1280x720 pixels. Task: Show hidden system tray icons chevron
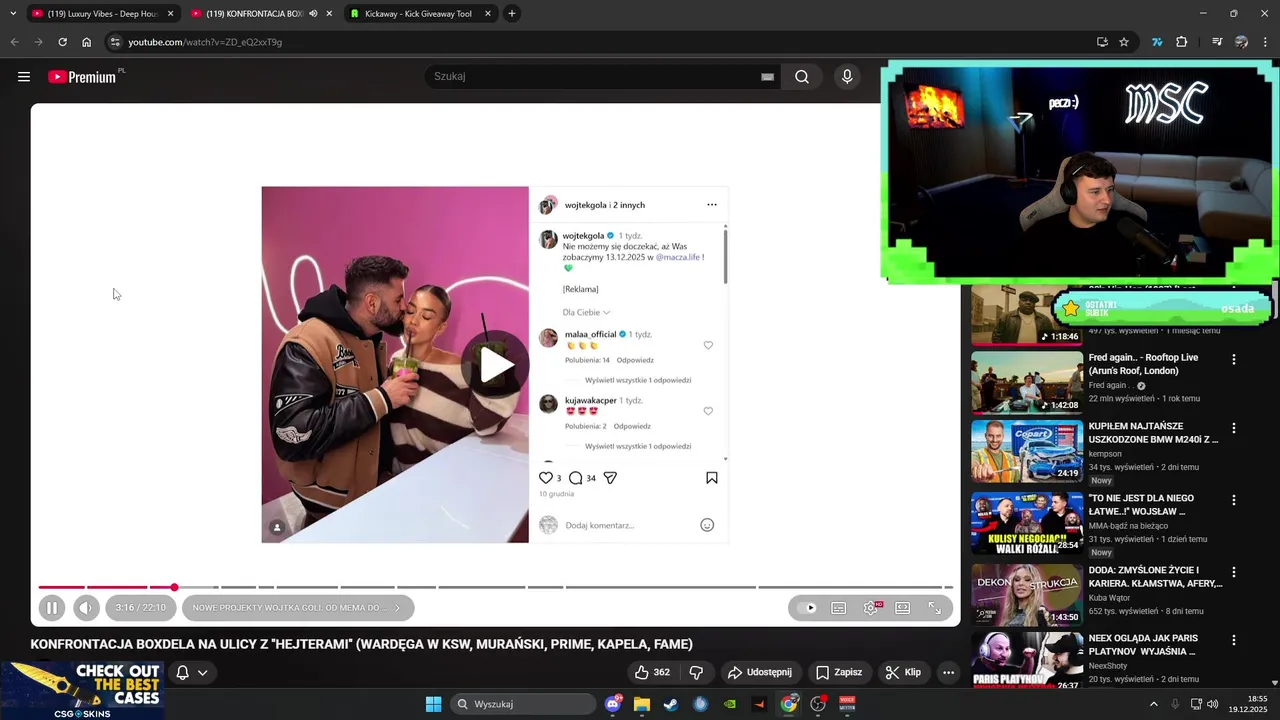(x=1153, y=704)
